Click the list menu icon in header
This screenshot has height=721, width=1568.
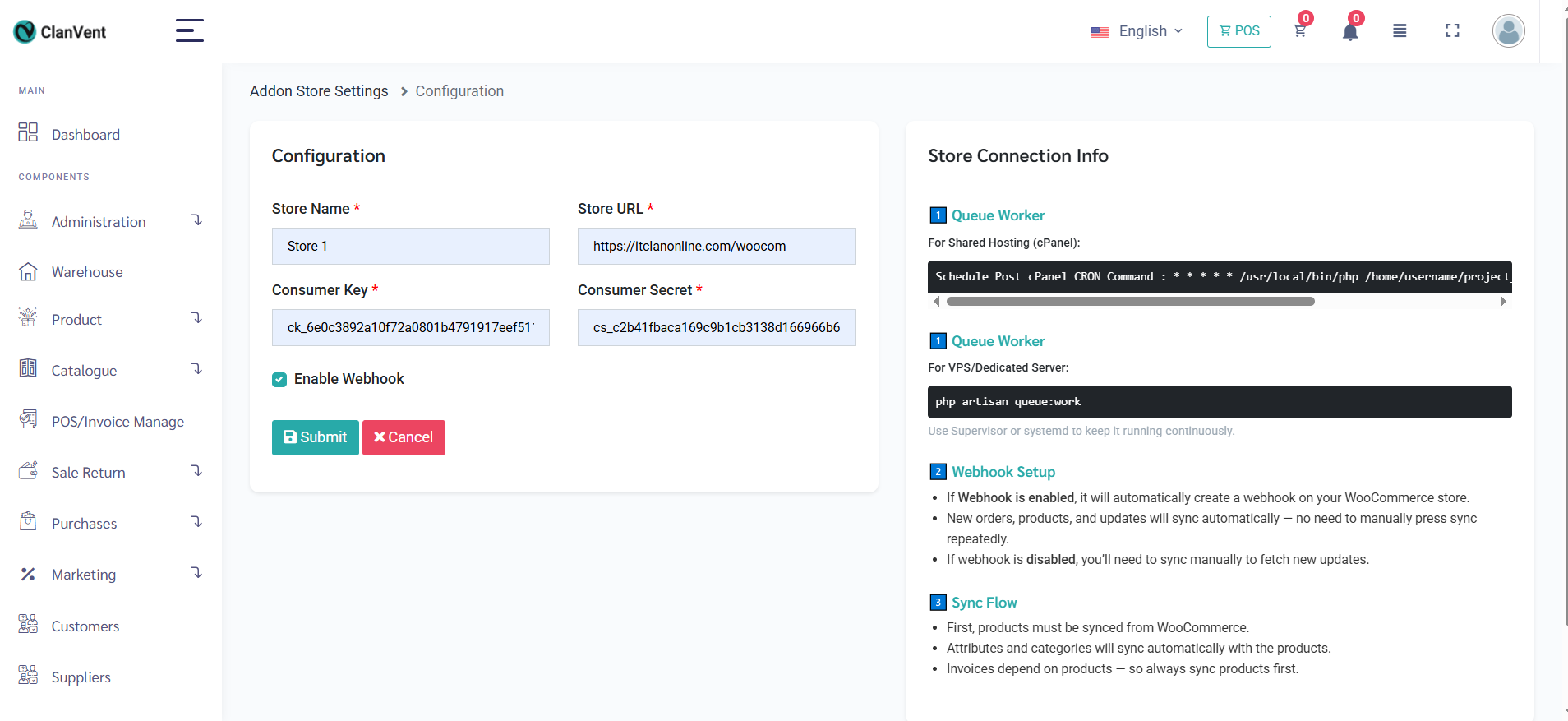pyautogui.click(x=1400, y=31)
